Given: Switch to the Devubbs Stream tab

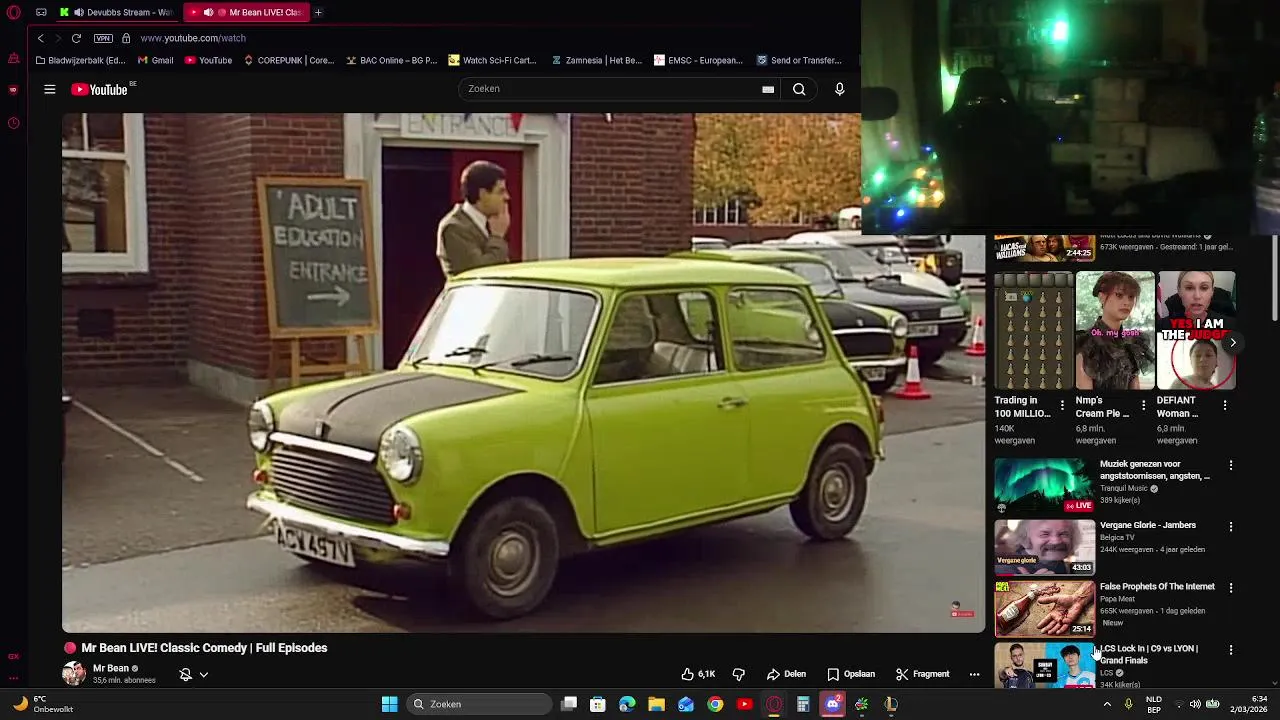Looking at the screenshot, I should point(116,12).
